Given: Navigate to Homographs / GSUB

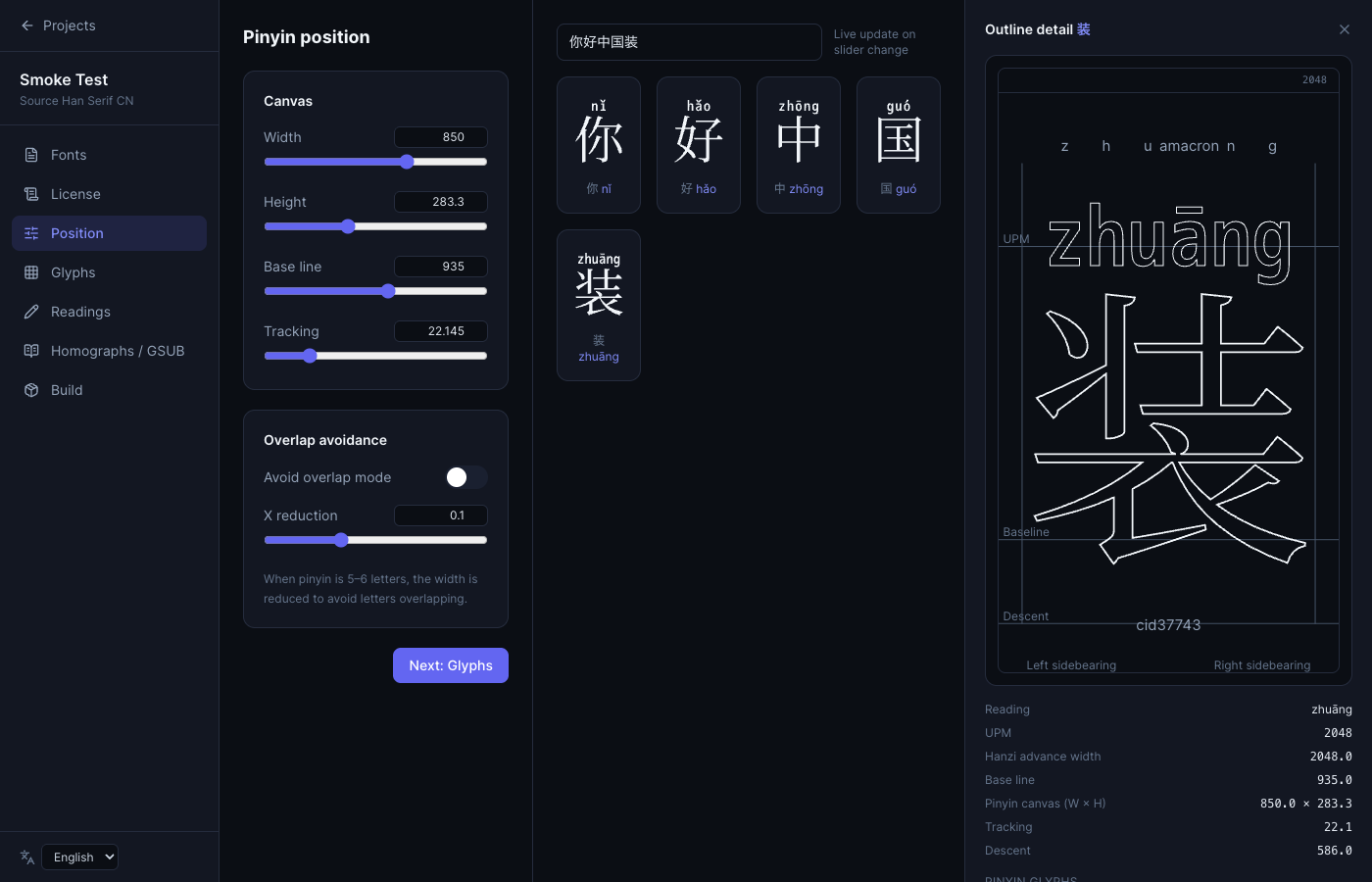Looking at the screenshot, I should pyautogui.click(x=109, y=351).
